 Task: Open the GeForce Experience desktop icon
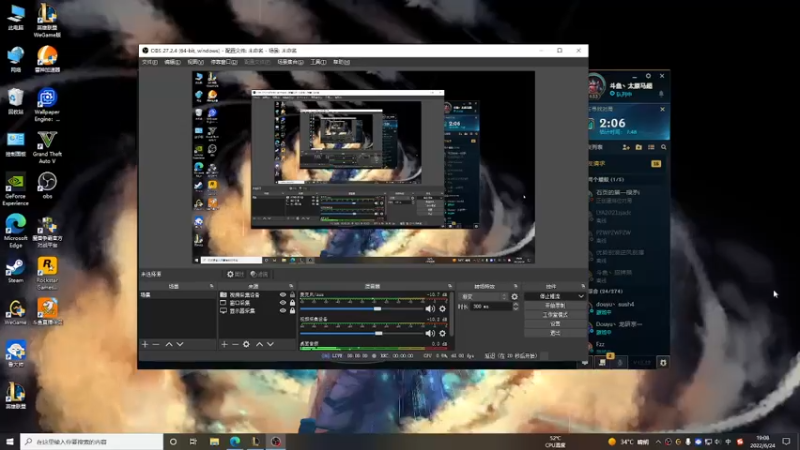point(15,188)
